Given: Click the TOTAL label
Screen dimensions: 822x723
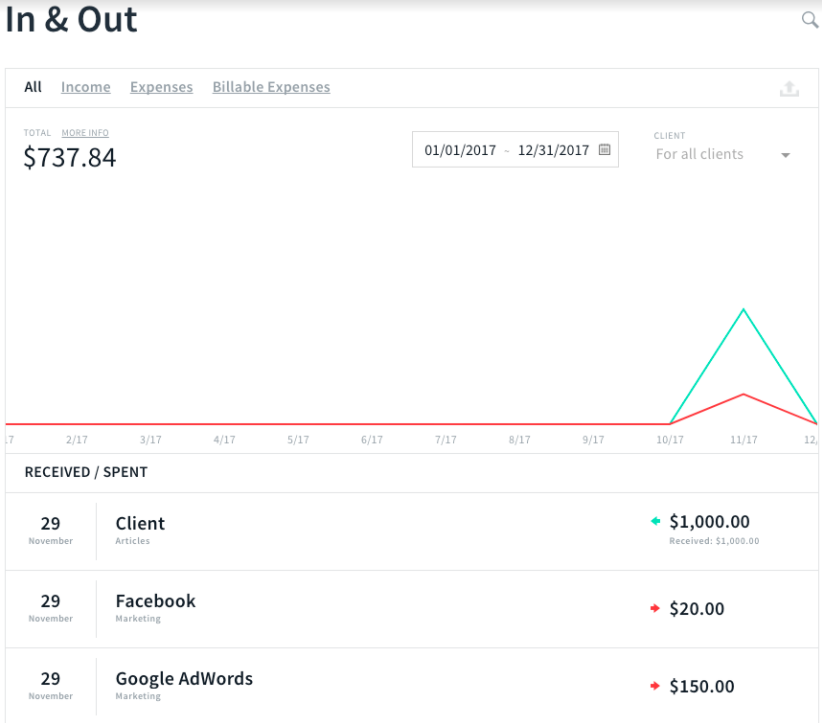Looking at the screenshot, I should (x=37, y=133).
